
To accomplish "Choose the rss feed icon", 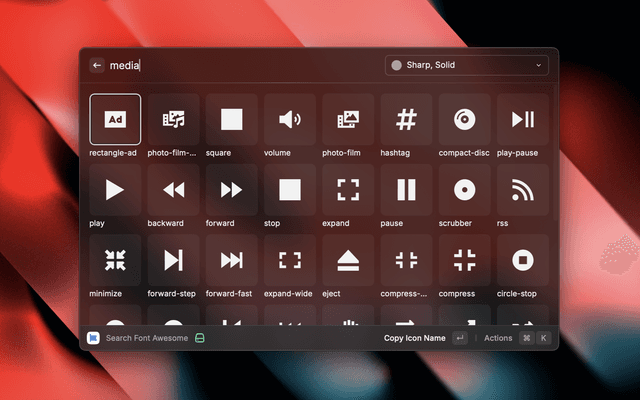I will tap(522, 190).
